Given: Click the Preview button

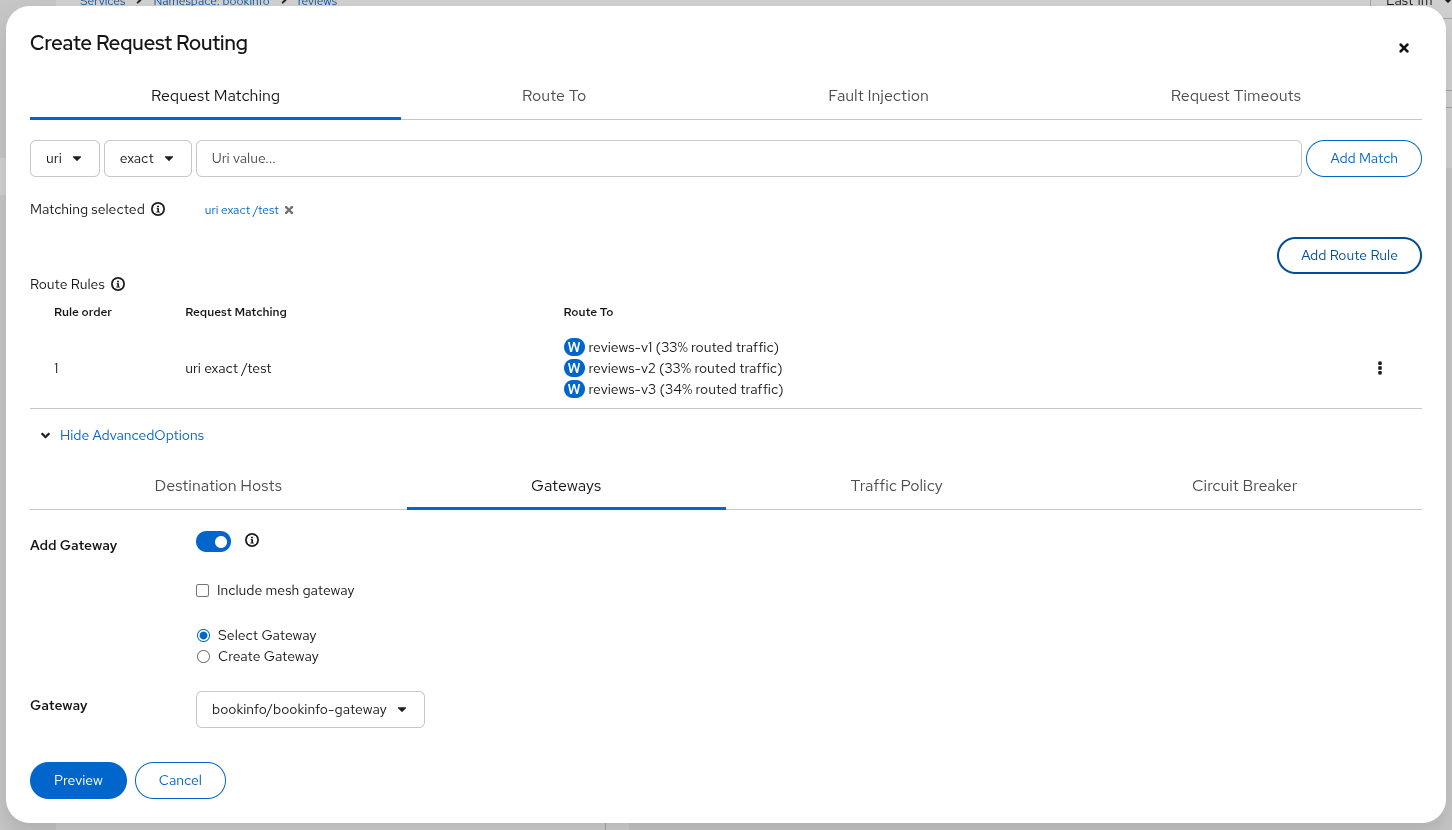Looking at the screenshot, I should [x=78, y=780].
